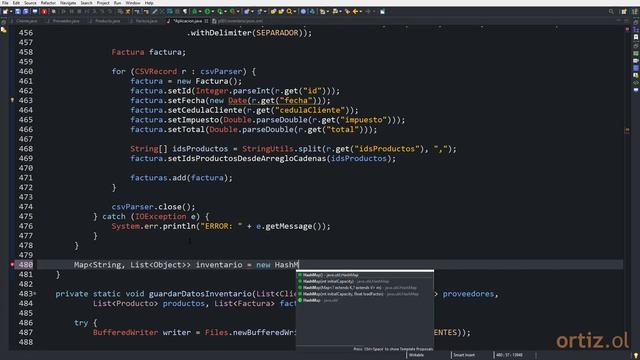Click the Open Type toolbar icon

[x=273, y=11]
